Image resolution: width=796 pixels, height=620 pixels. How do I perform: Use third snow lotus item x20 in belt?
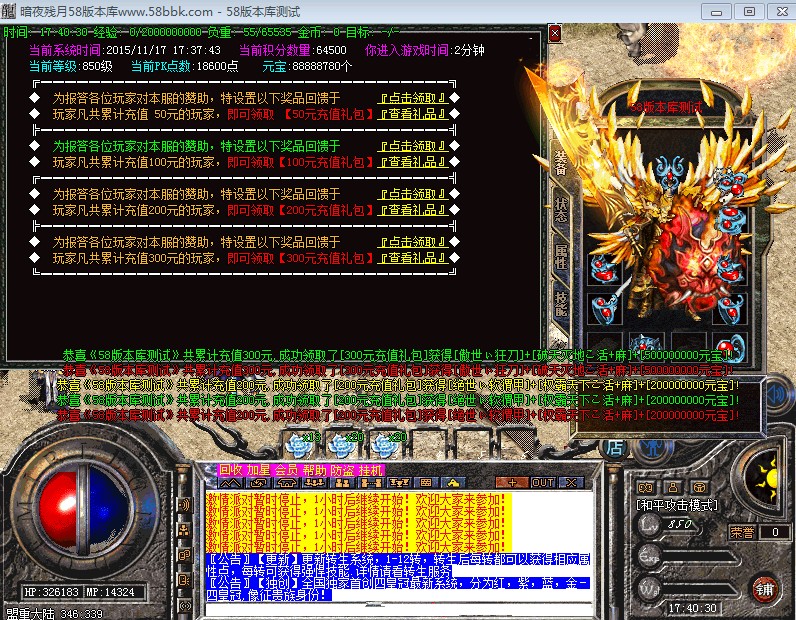click(x=386, y=445)
